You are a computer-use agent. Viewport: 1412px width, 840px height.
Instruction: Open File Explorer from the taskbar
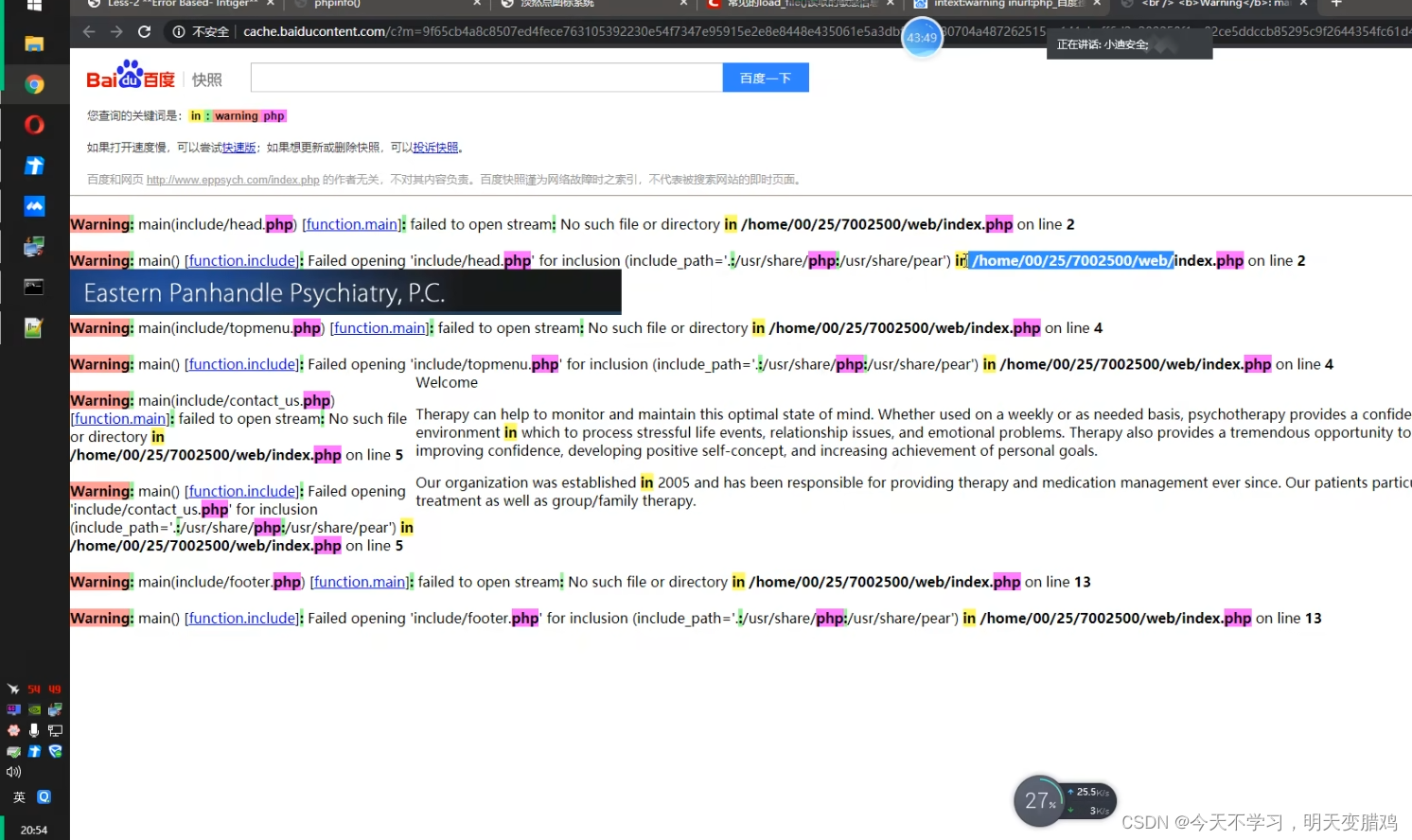34,44
